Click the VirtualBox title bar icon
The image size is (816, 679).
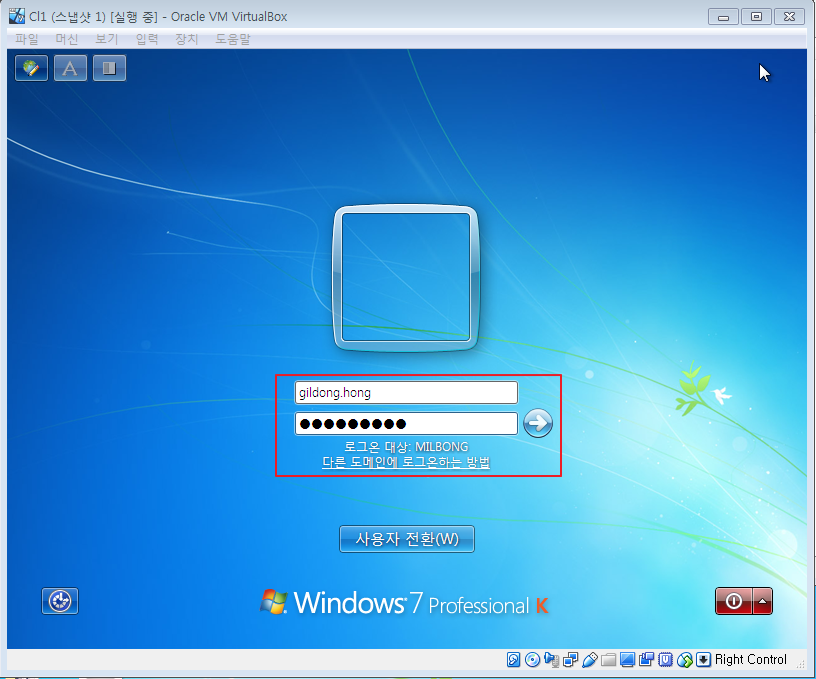17,16
